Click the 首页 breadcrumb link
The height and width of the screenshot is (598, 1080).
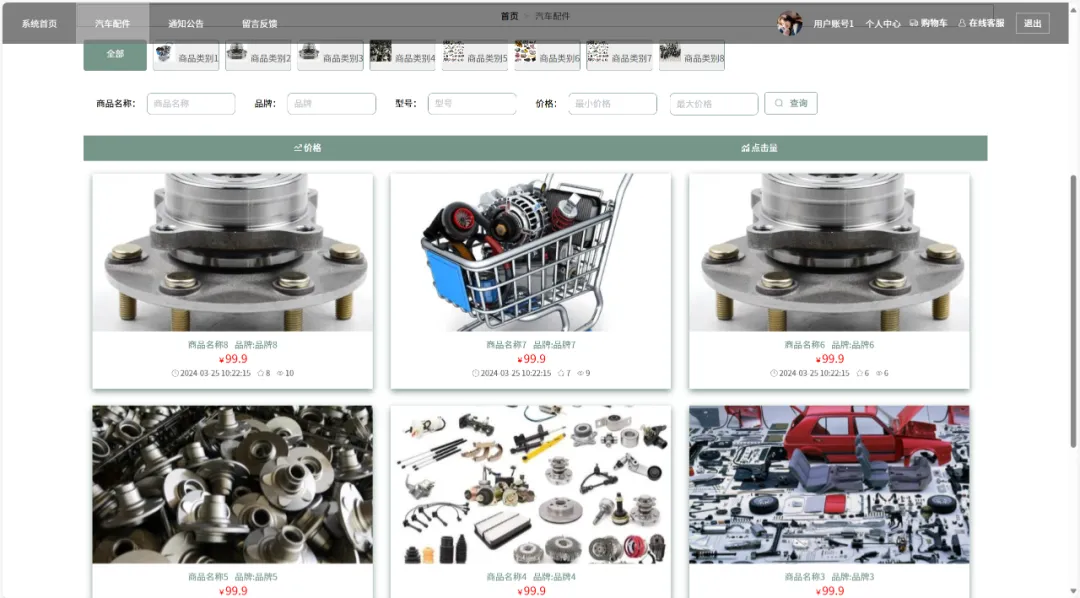tap(510, 16)
